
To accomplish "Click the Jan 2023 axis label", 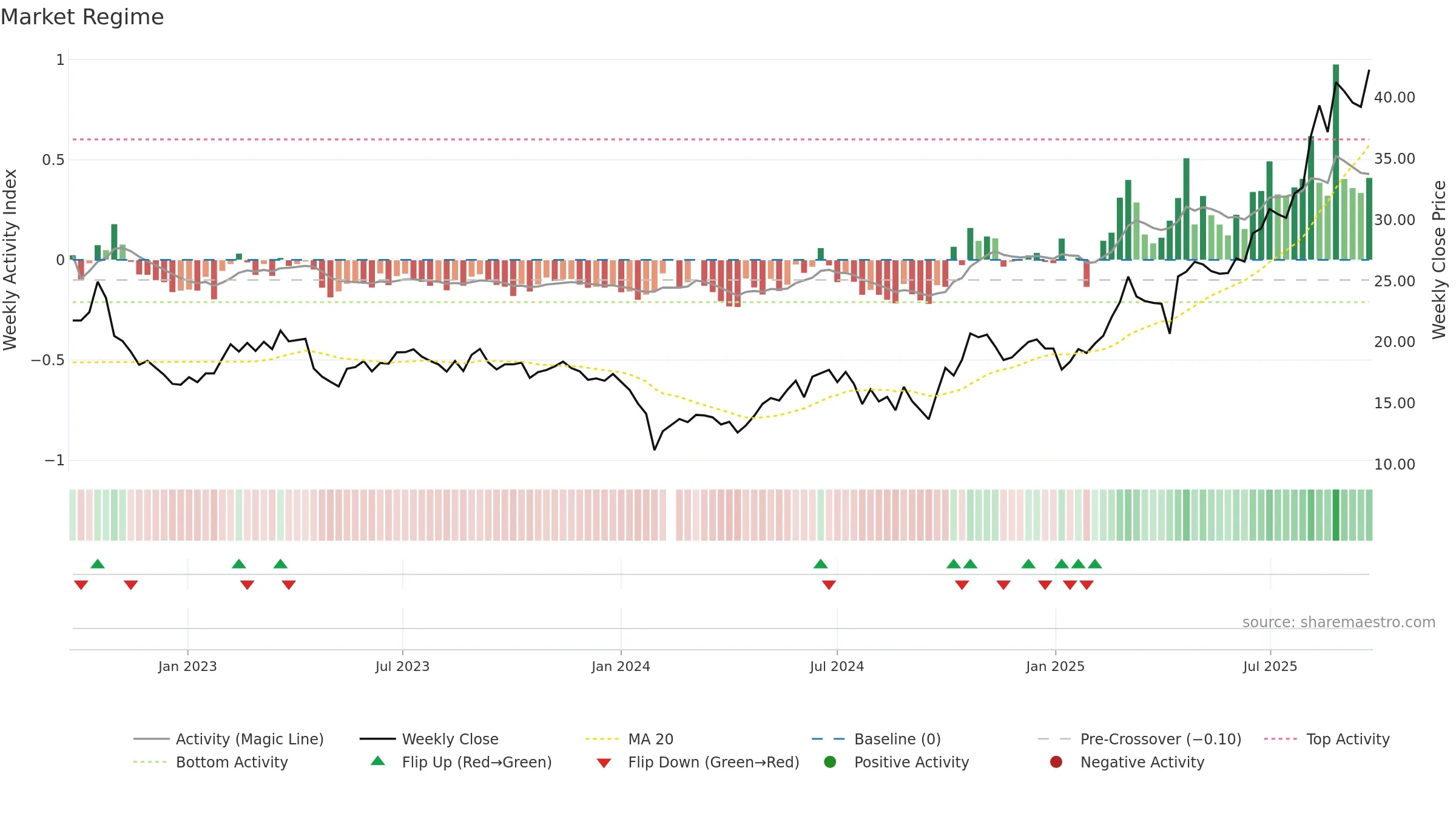I will [187, 667].
